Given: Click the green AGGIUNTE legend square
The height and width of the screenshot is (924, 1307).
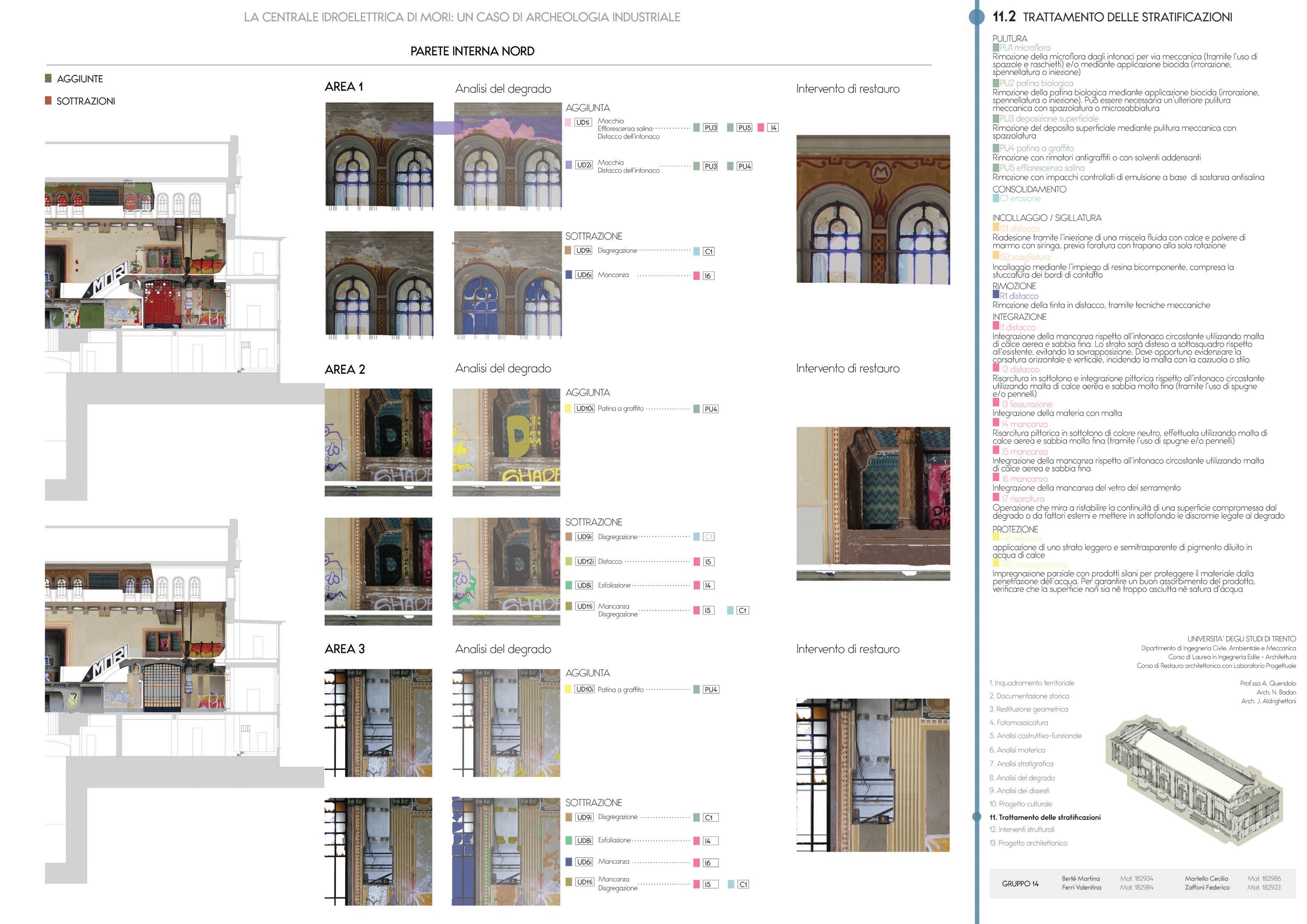Looking at the screenshot, I should coord(49,79).
